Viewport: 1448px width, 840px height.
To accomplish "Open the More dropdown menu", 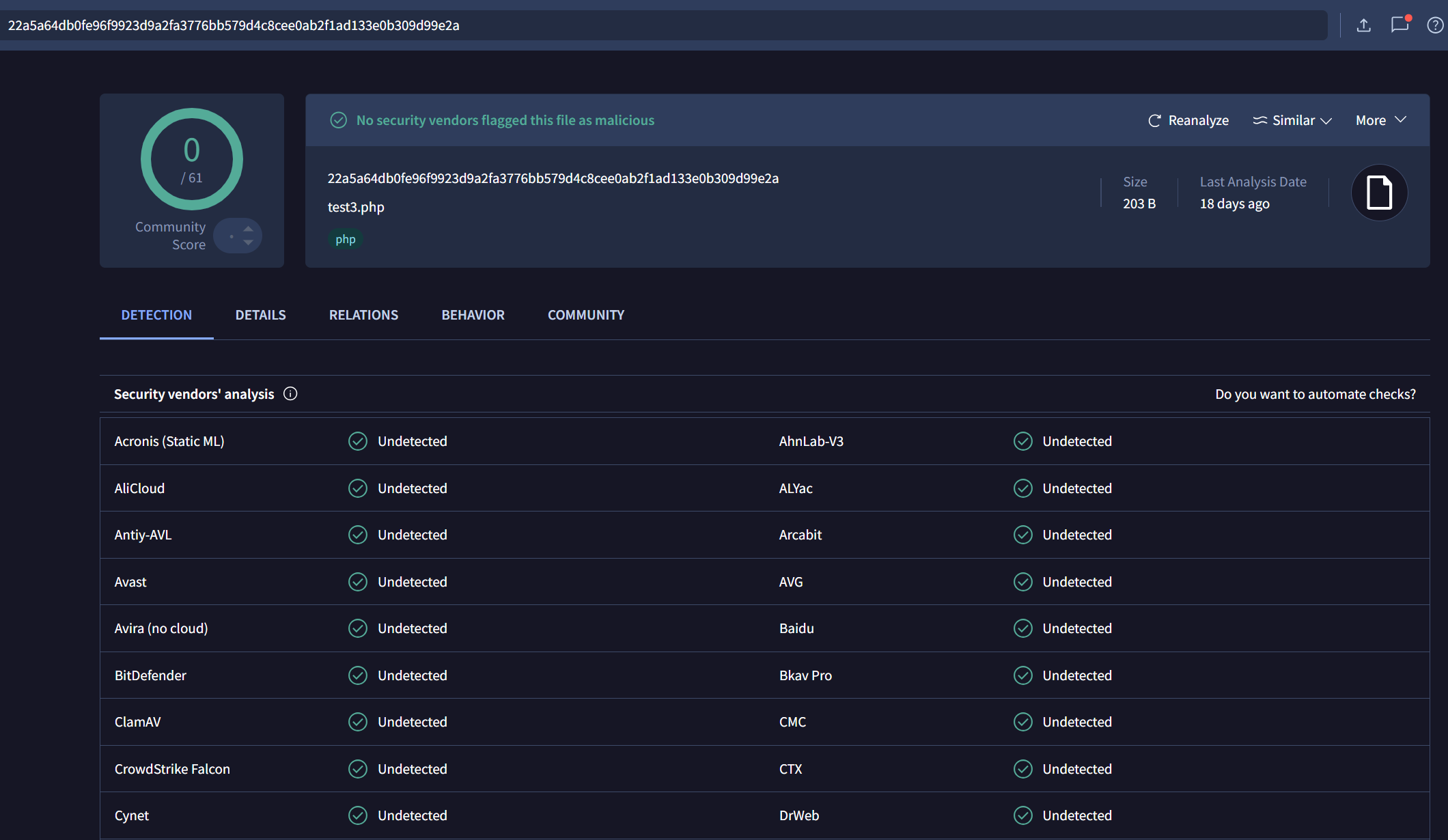I will [x=1380, y=120].
